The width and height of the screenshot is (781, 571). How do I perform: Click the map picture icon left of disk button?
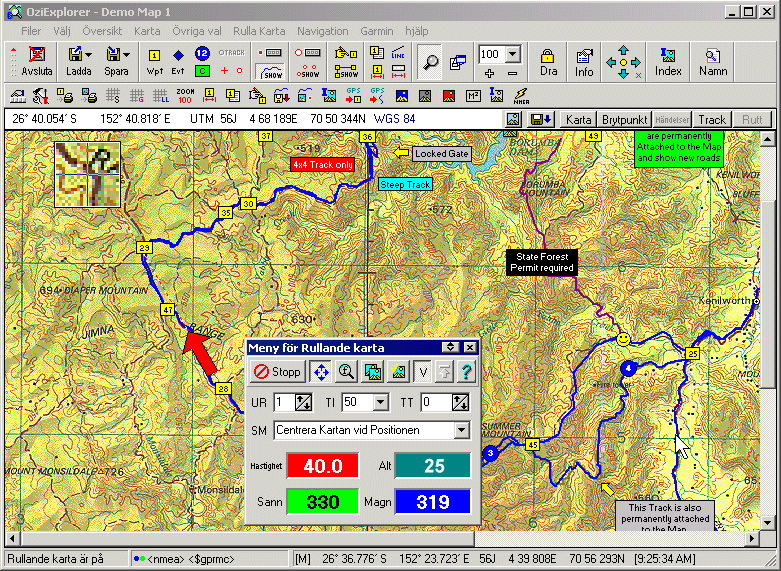click(514, 120)
